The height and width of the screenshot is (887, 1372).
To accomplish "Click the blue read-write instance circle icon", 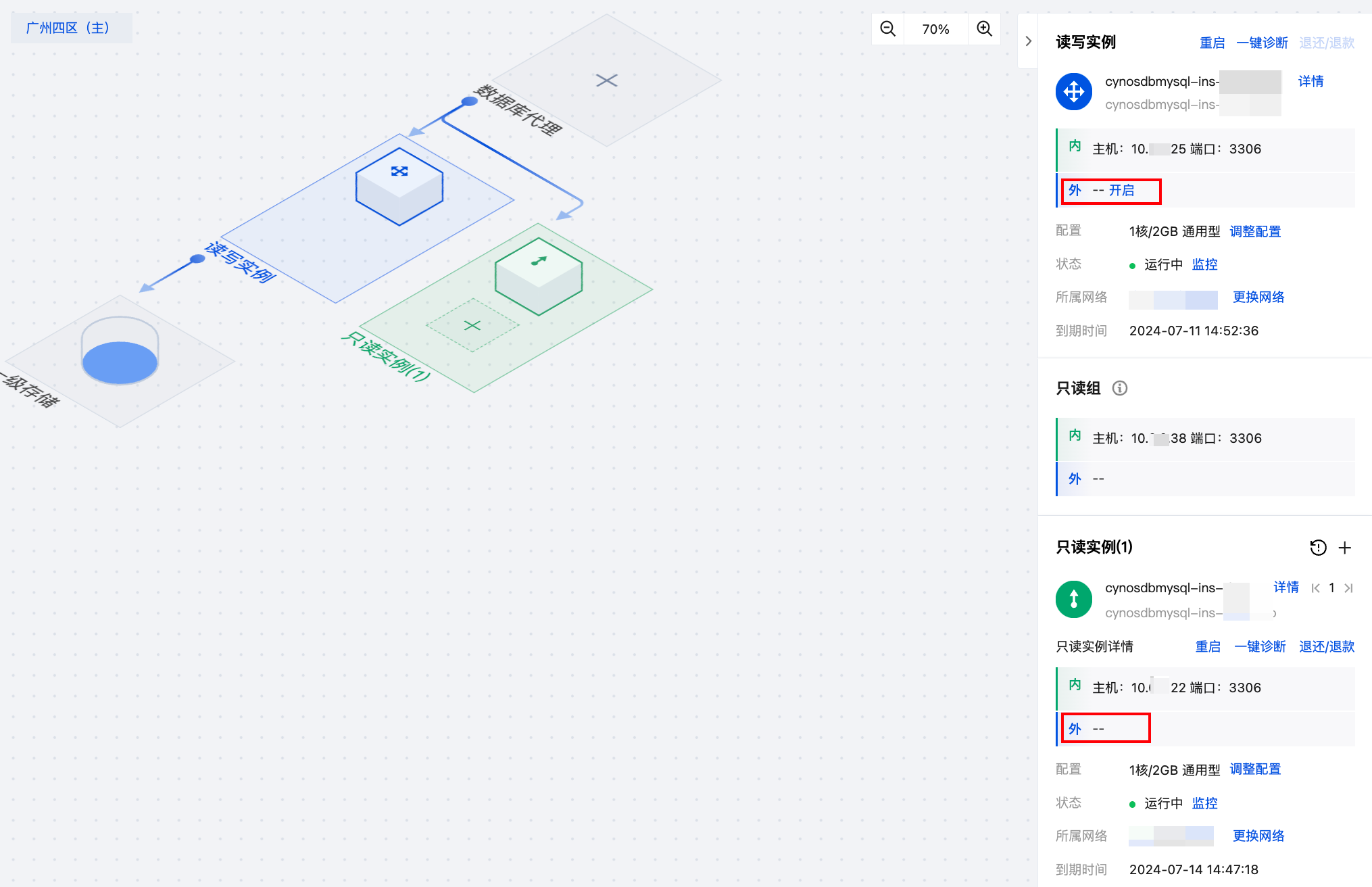I will (x=1073, y=92).
